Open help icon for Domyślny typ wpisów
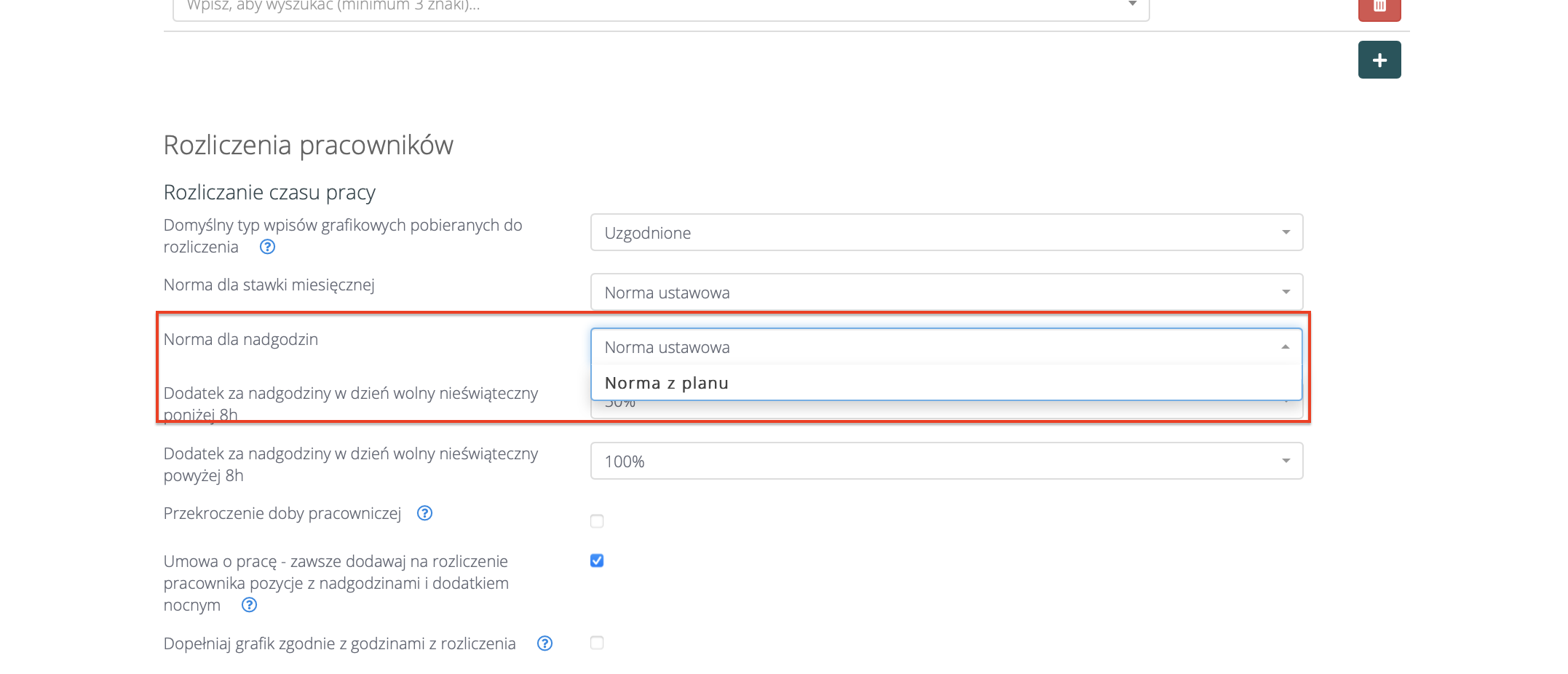This screenshot has height=674, width=1568. pos(267,247)
